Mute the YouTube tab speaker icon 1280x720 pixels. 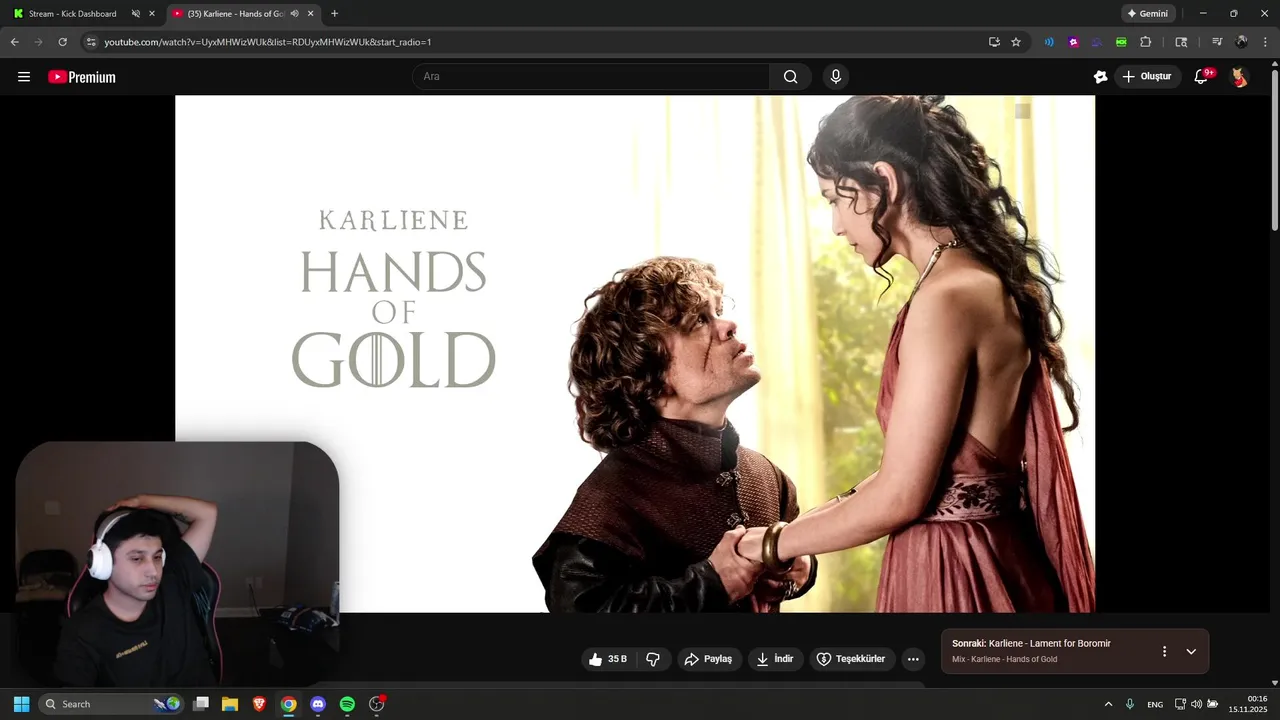294,14
